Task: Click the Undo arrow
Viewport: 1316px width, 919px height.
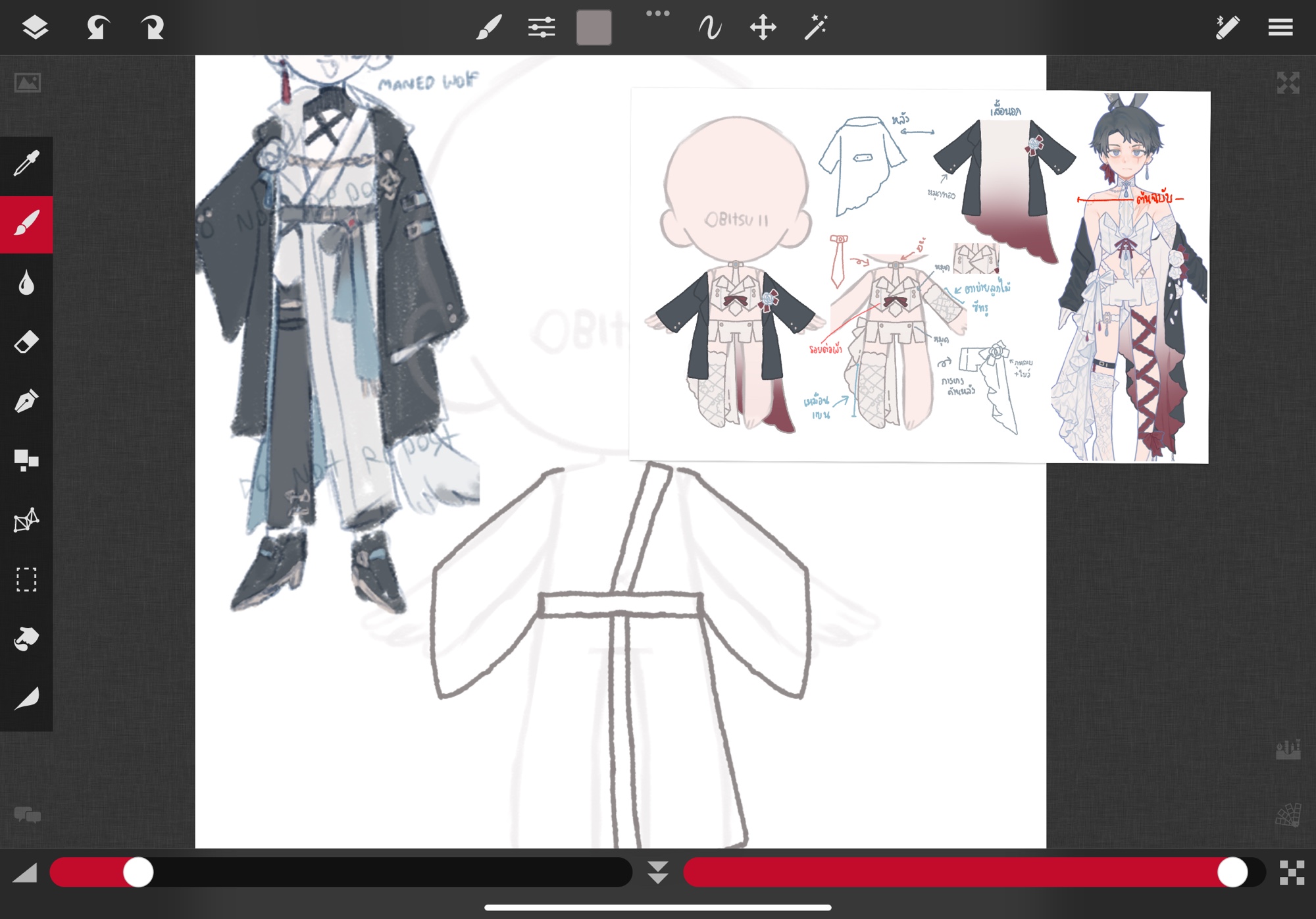Action: (x=97, y=28)
